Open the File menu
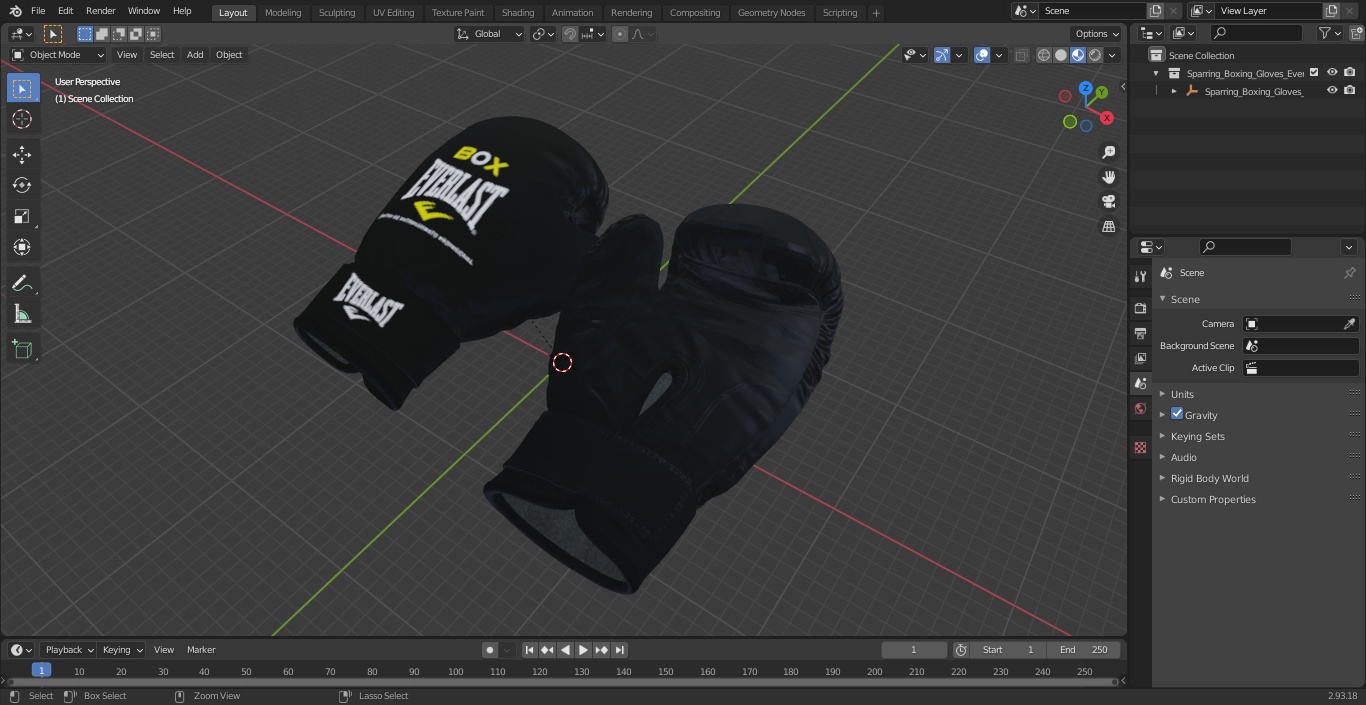 [x=38, y=11]
